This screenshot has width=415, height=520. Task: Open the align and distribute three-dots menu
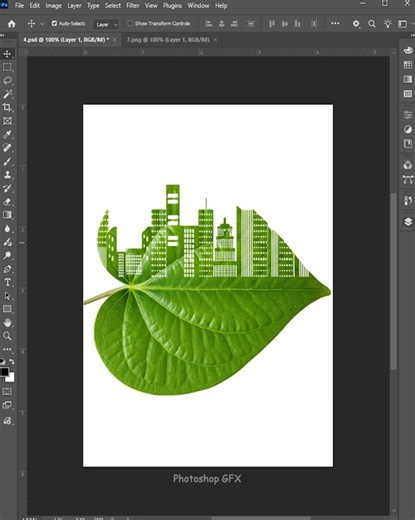[x=335, y=23]
